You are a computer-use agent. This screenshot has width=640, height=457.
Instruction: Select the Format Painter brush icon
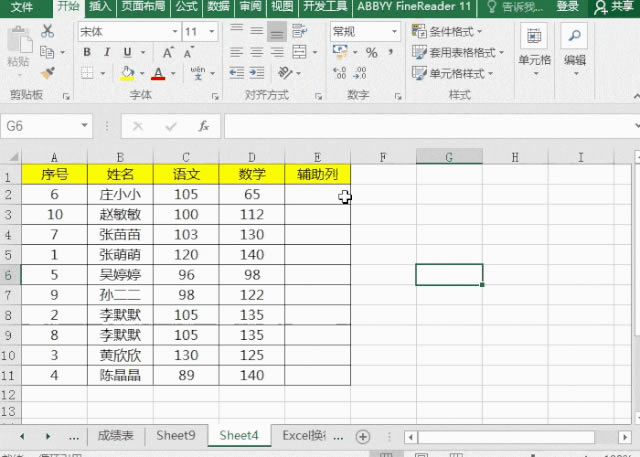pos(48,73)
